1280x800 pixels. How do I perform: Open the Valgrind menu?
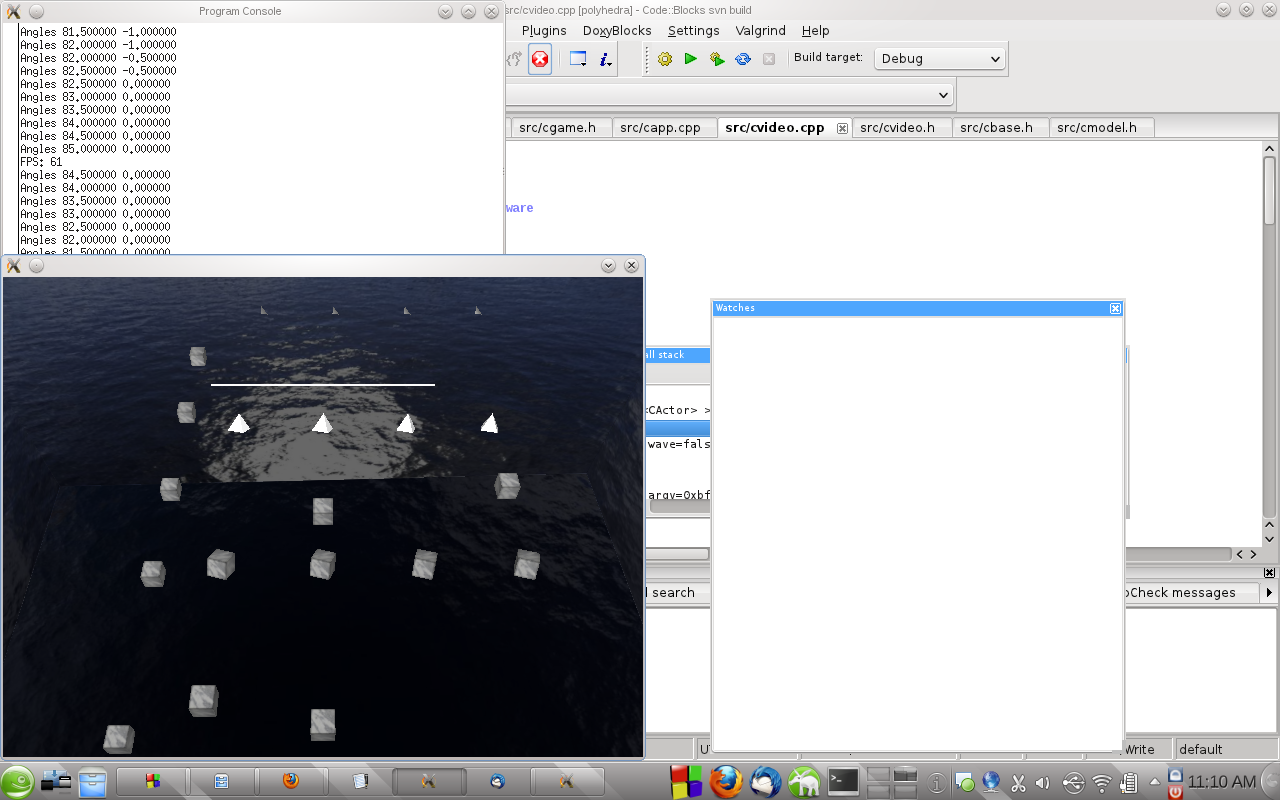(760, 31)
